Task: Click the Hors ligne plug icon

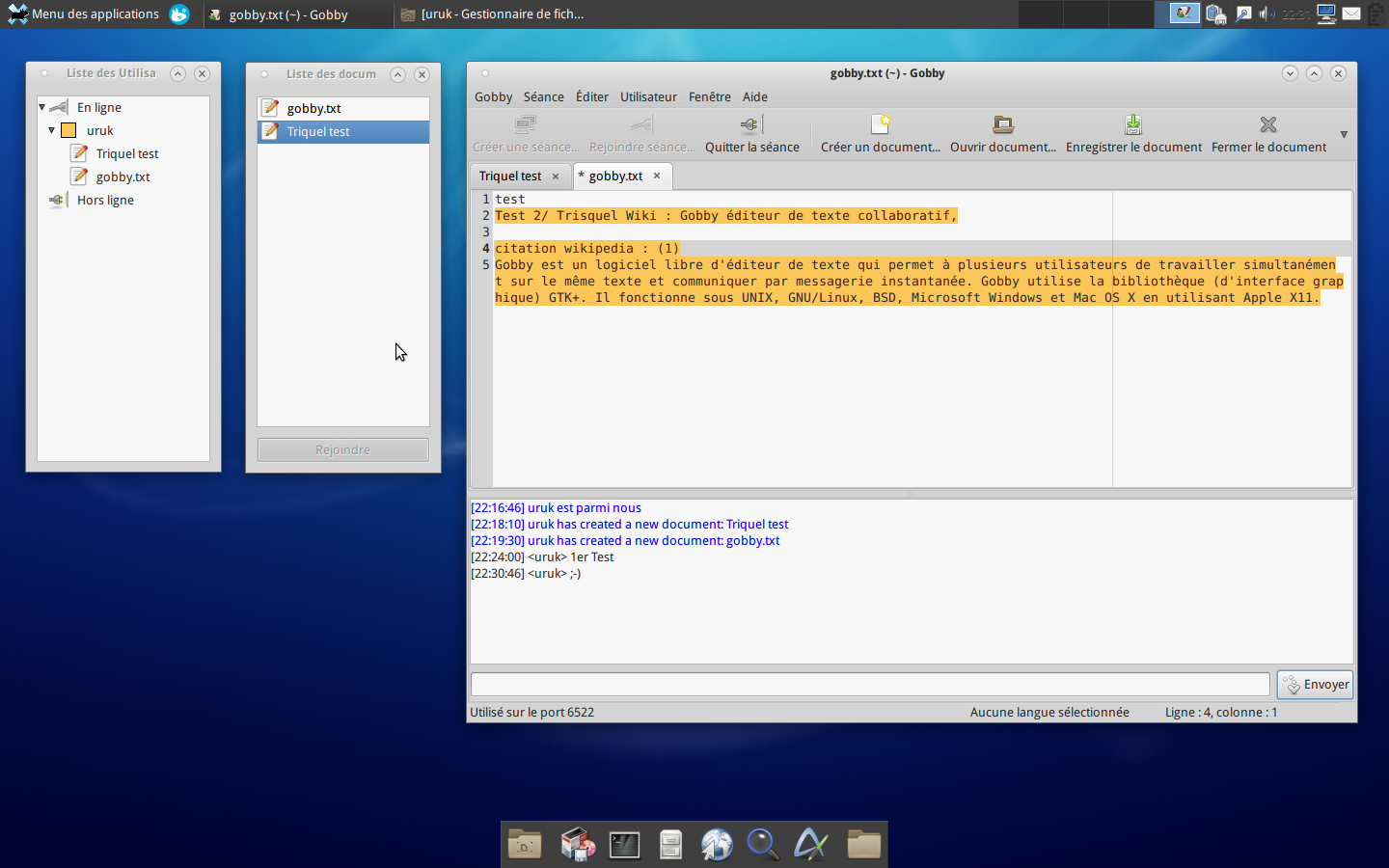Action: pos(59,200)
